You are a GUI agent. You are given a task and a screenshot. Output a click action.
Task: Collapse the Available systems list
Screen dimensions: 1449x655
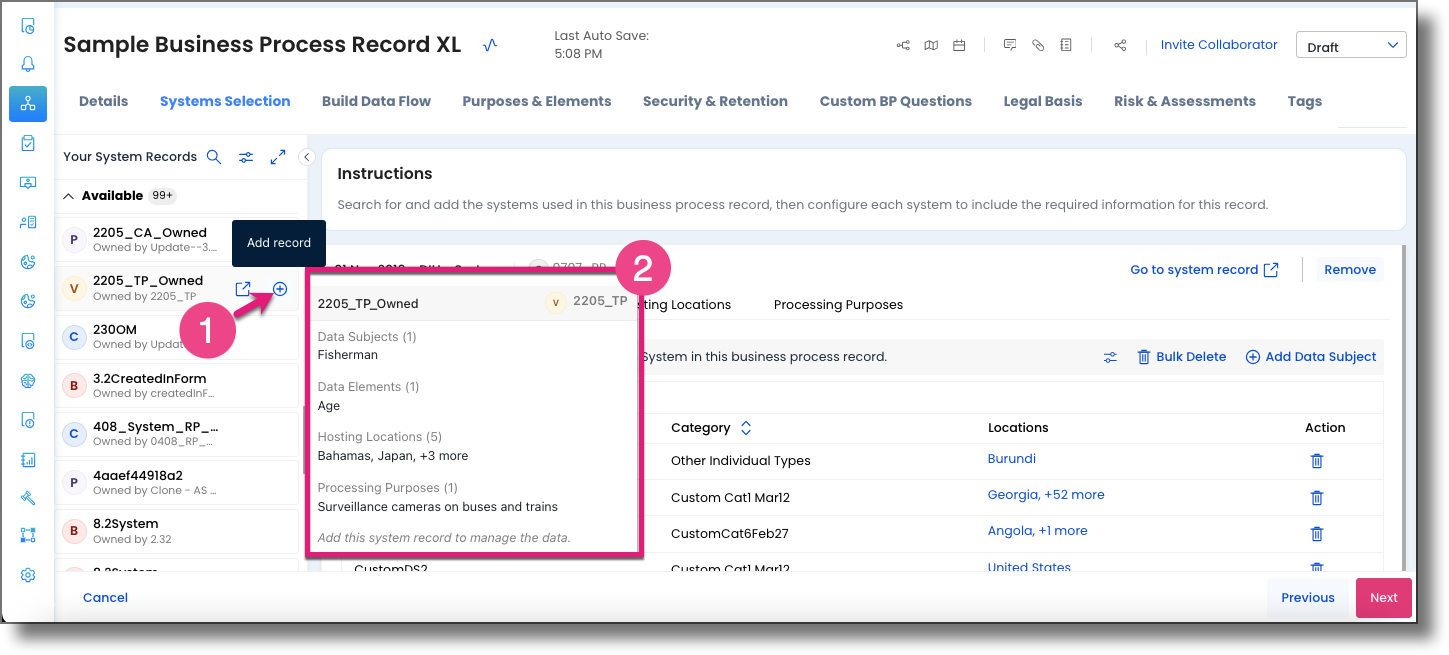click(x=68, y=195)
